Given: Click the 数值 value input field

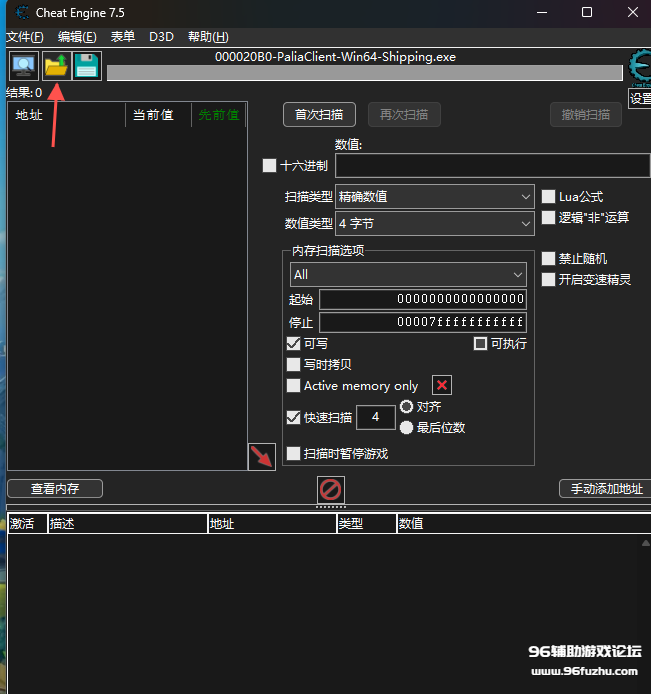Looking at the screenshot, I should [492, 166].
